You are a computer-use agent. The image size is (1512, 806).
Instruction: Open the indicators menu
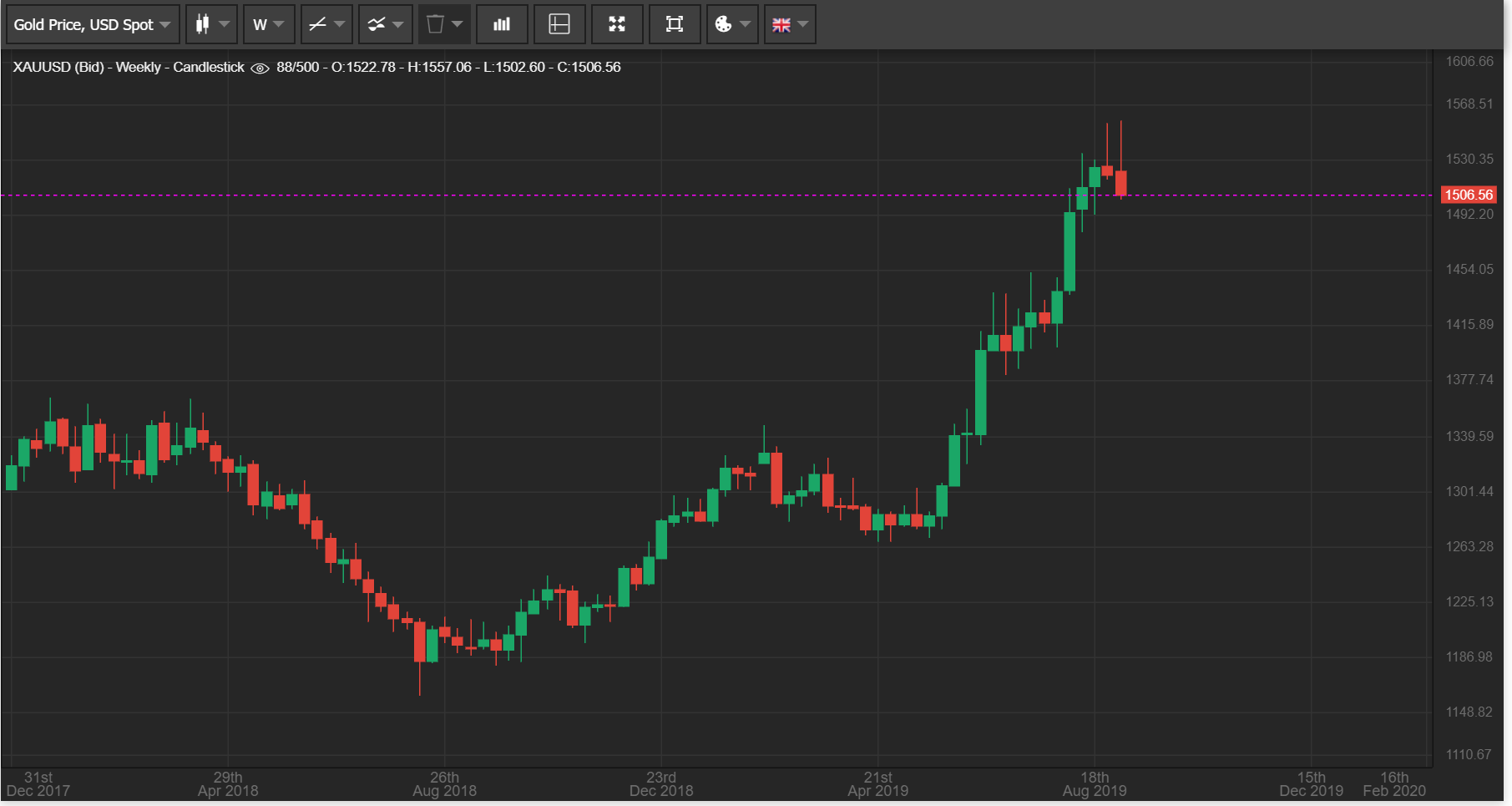click(x=385, y=25)
